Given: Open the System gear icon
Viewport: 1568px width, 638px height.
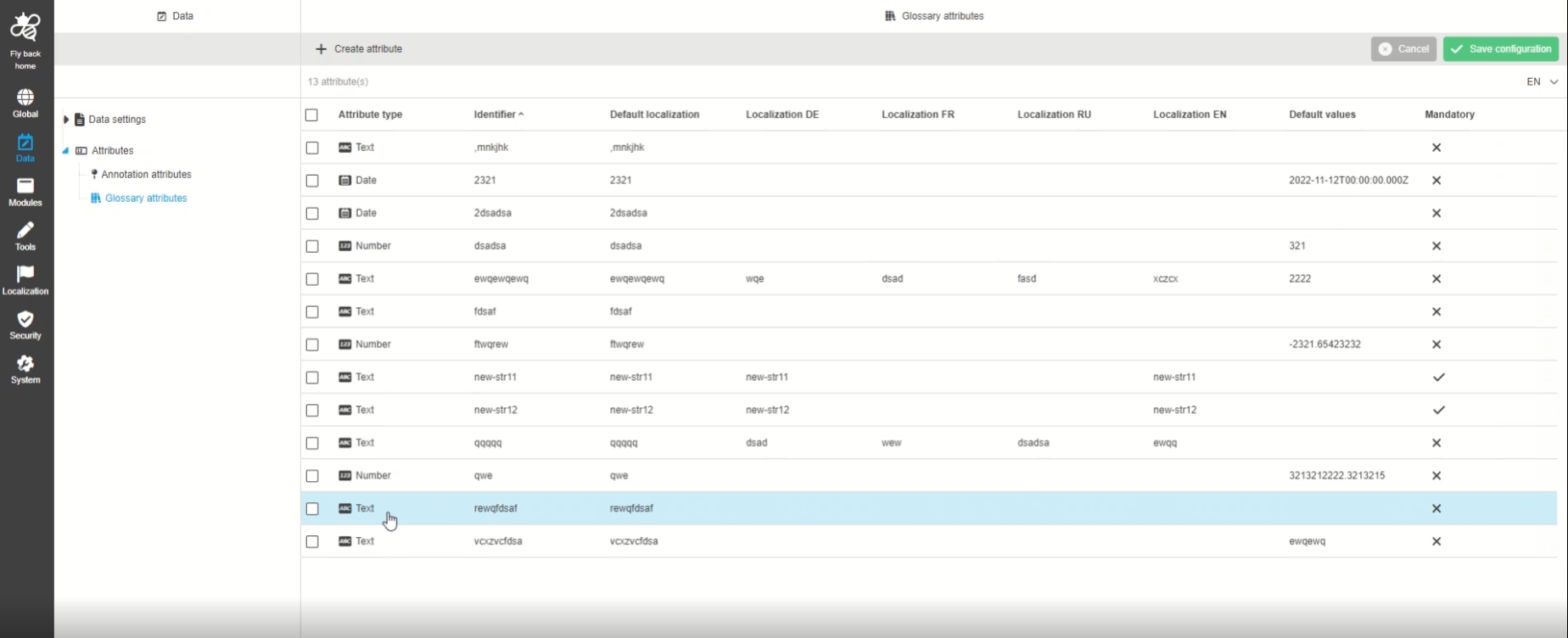Looking at the screenshot, I should pos(25,364).
